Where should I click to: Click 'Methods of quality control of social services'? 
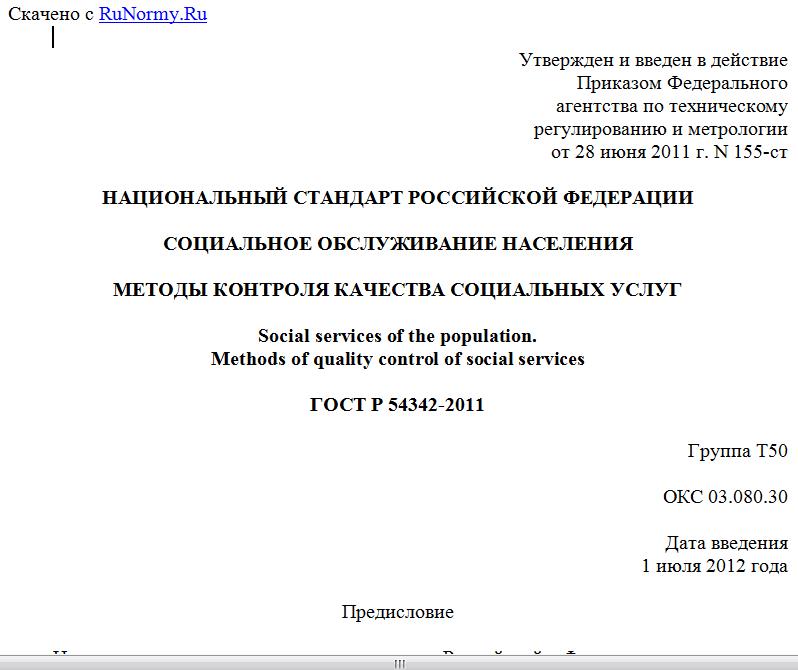point(397,359)
